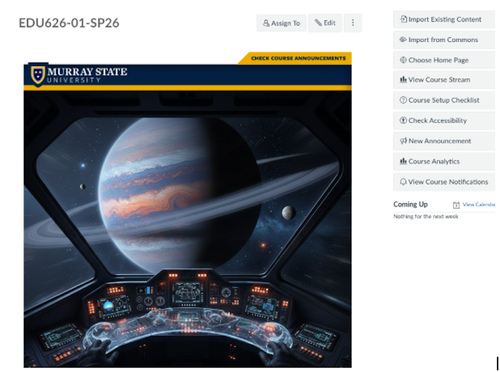500x372 pixels.
Task: Open View Course Notifications
Action: click(x=444, y=182)
